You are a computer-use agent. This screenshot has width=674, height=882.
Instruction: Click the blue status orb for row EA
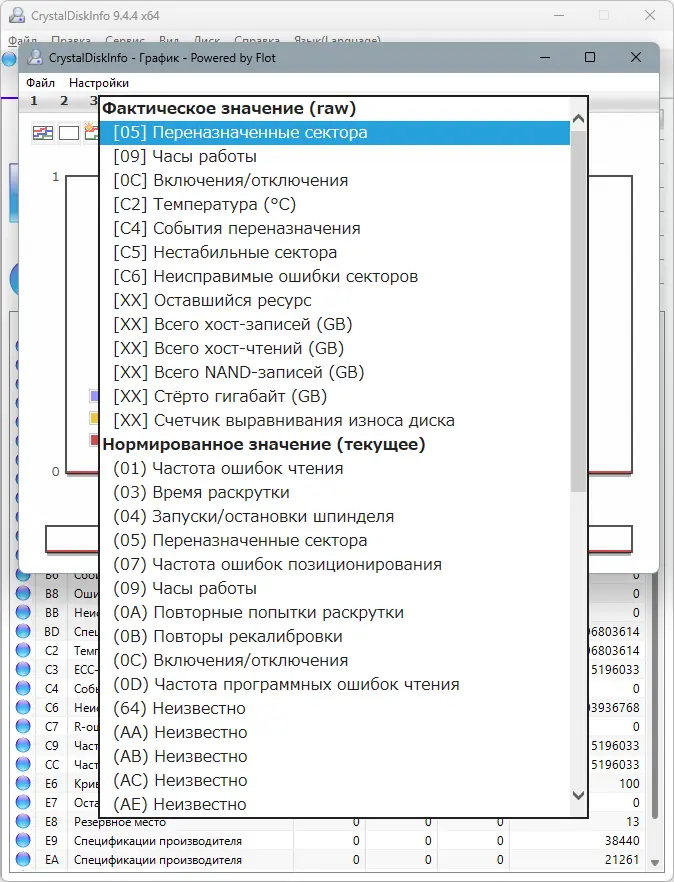23,860
